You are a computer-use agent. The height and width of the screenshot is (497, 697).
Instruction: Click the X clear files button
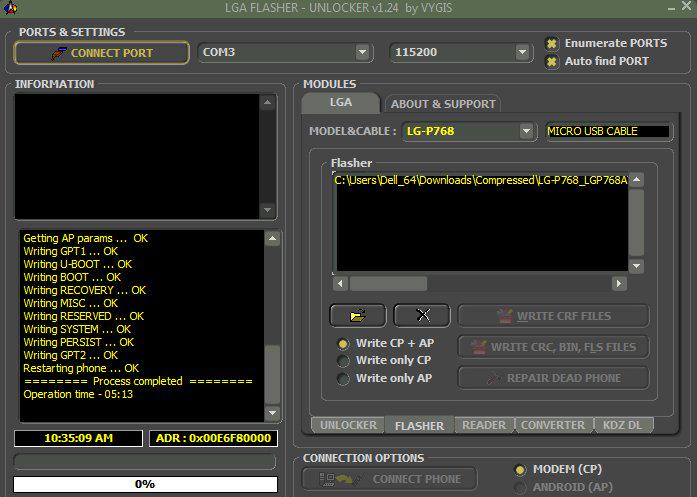422,316
